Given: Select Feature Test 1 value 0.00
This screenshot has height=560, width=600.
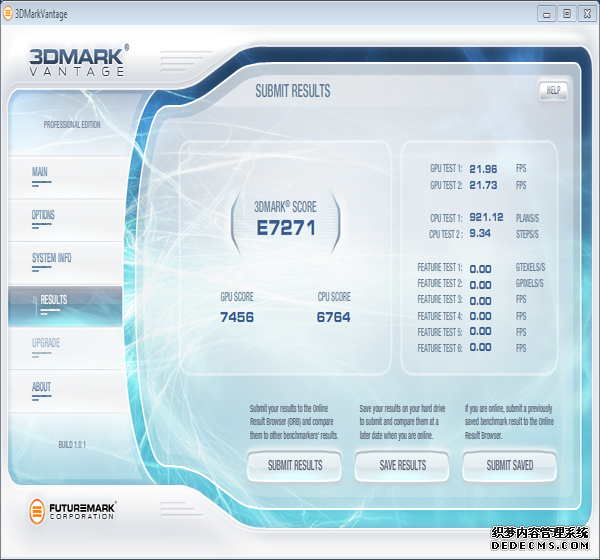Looking at the screenshot, I should point(480,269).
